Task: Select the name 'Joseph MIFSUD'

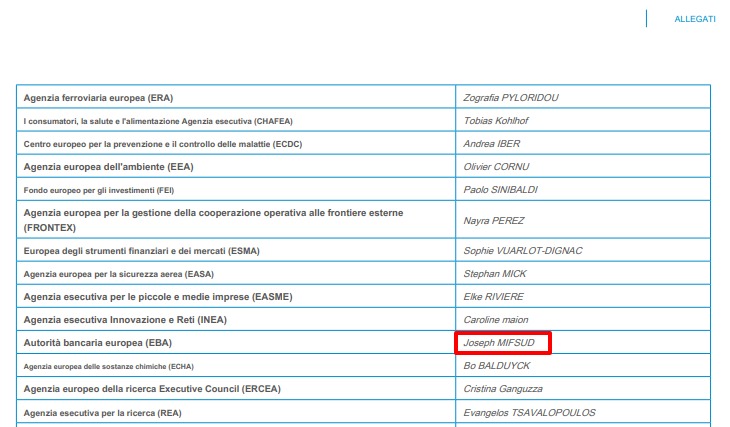Action: (499, 343)
